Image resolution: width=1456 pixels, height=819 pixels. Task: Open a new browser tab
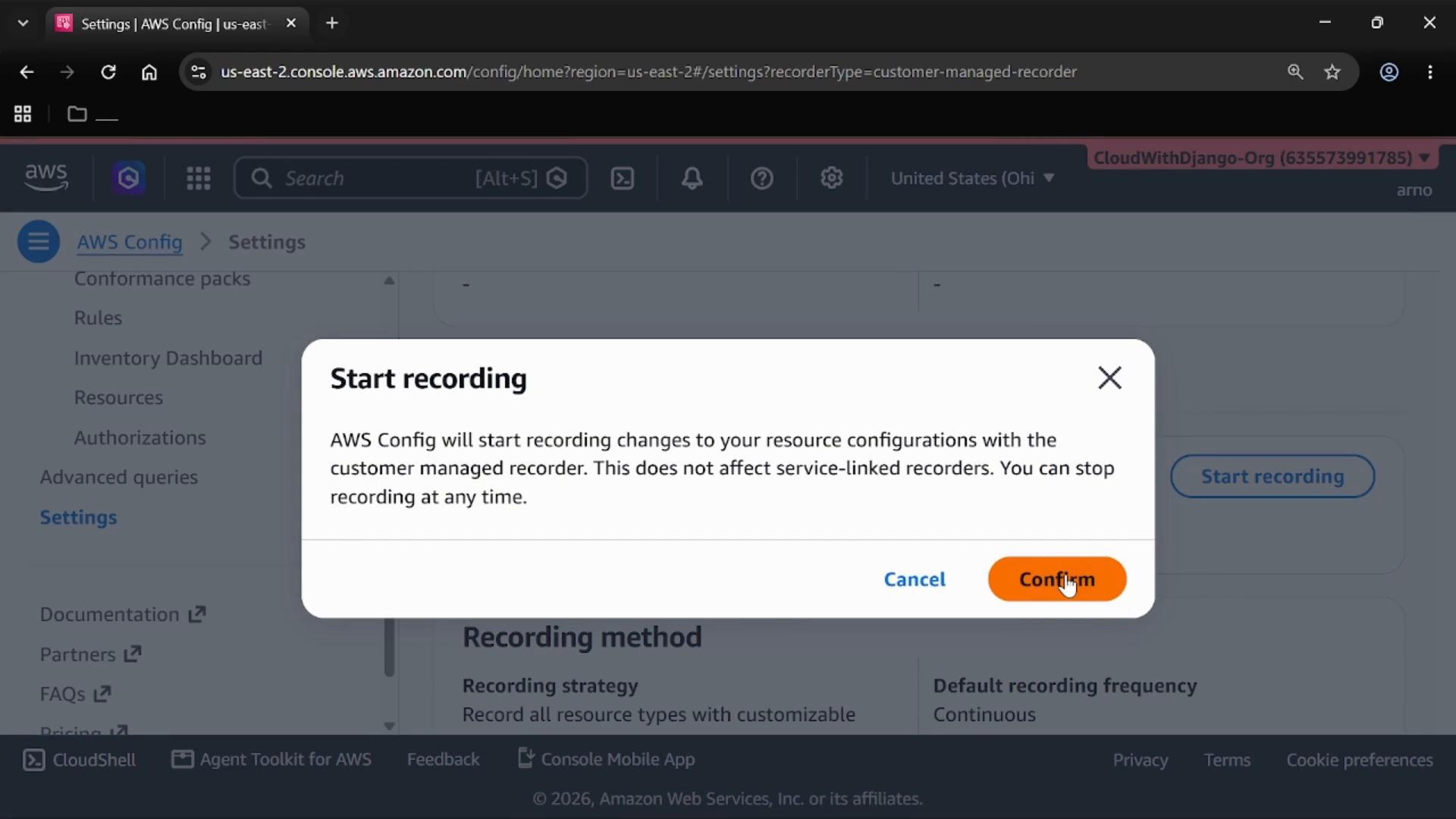[332, 24]
